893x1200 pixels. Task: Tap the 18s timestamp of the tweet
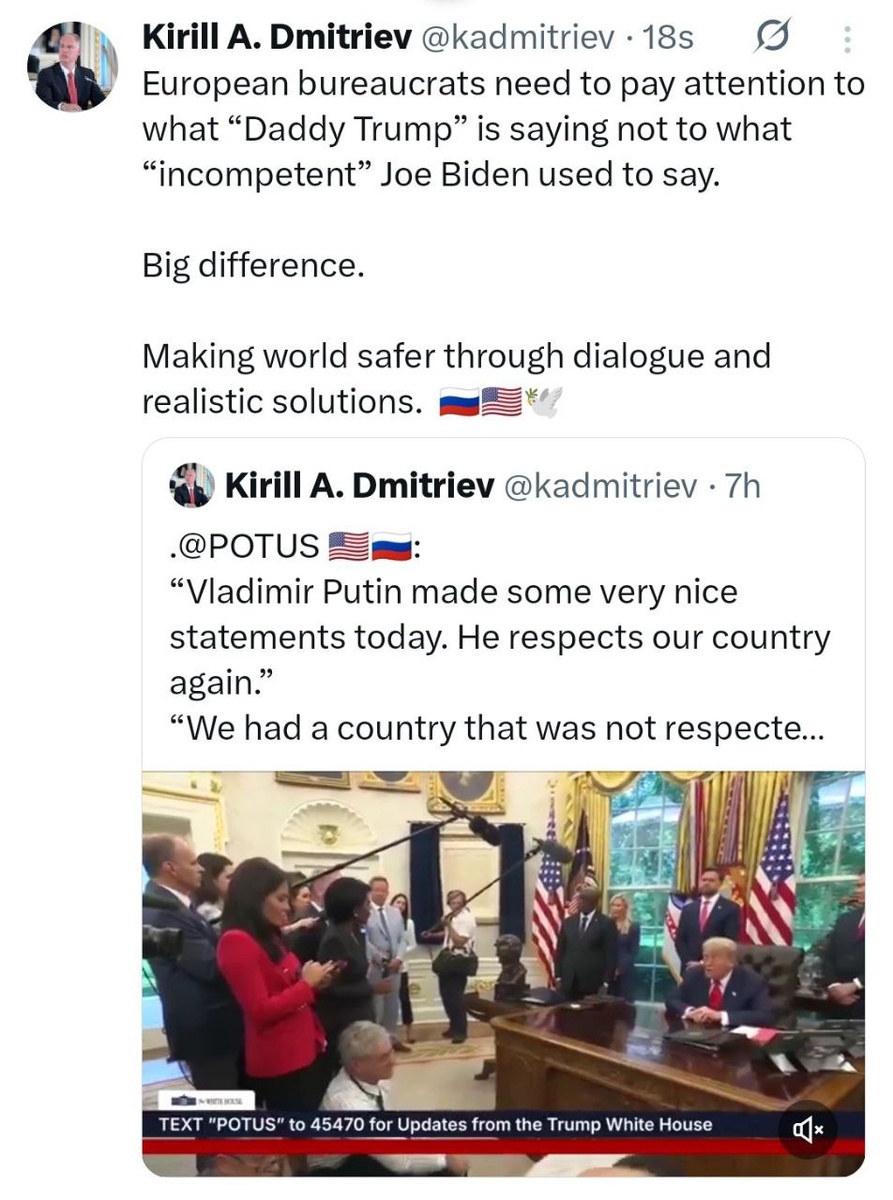(x=669, y=38)
